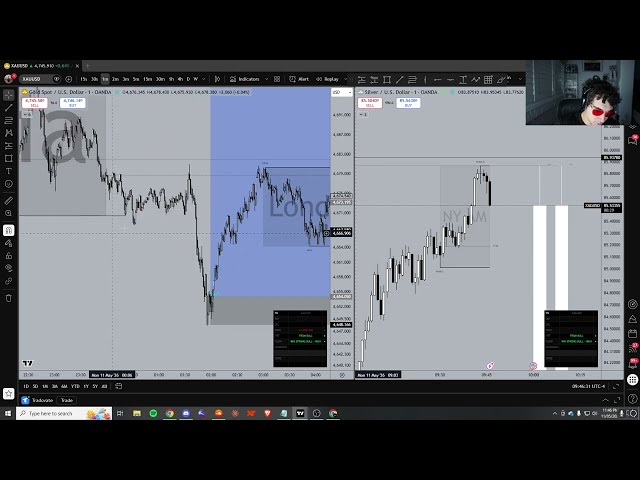Image resolution: width=640 pixels, height=480 pixels.
Task: Open the timezone 09:46:31 UTC-4 menu
Action: coord(588,386)
